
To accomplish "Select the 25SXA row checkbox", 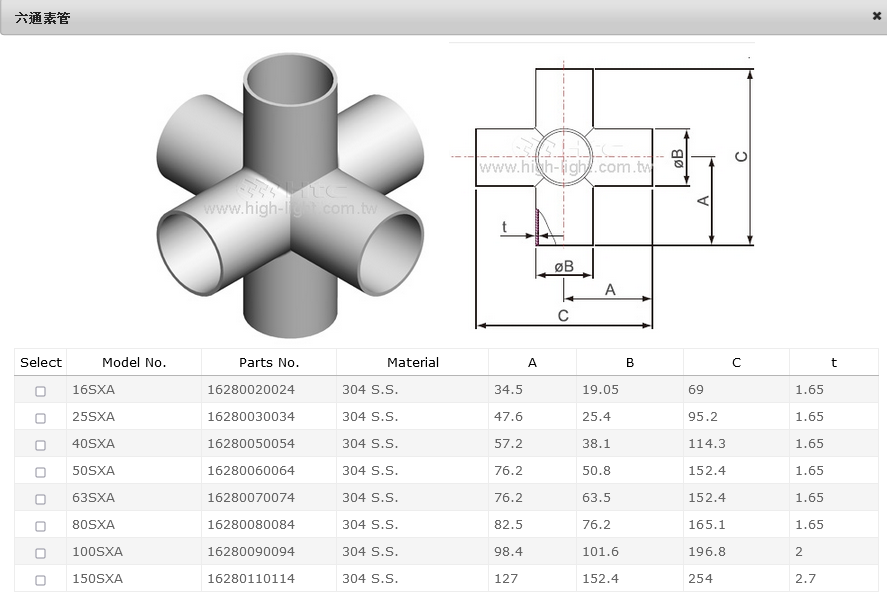I will point(41,418).
